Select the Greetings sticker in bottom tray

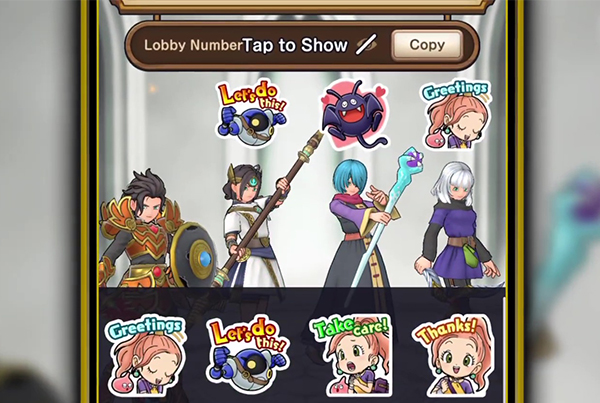tap(146, 356)
